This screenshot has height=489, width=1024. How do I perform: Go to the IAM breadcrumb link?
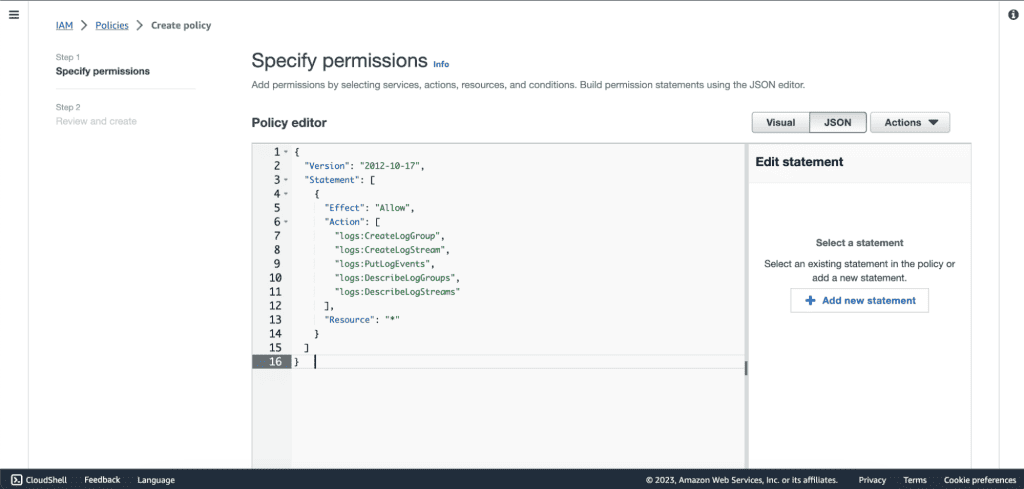click(x=64, y=25)
